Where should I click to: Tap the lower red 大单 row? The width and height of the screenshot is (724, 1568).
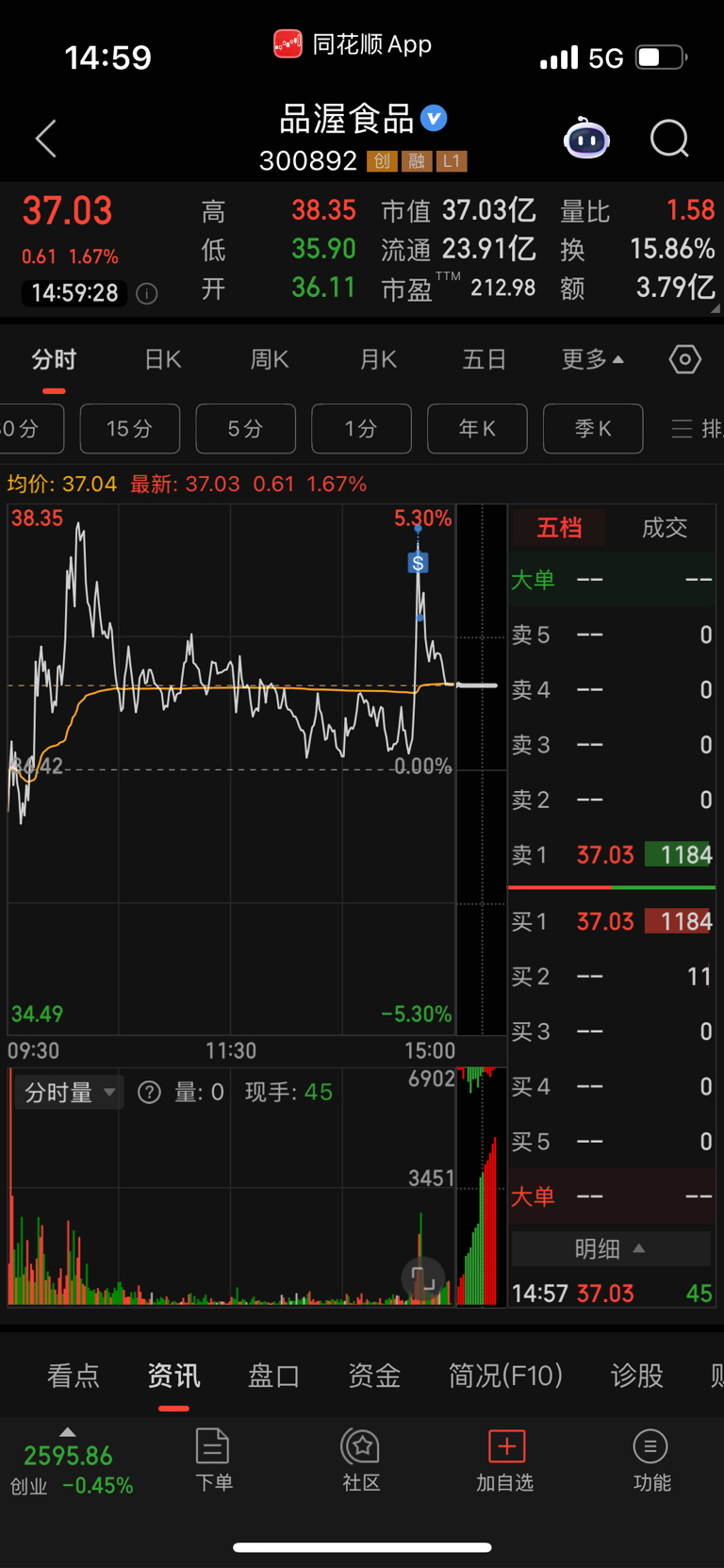611,1197
